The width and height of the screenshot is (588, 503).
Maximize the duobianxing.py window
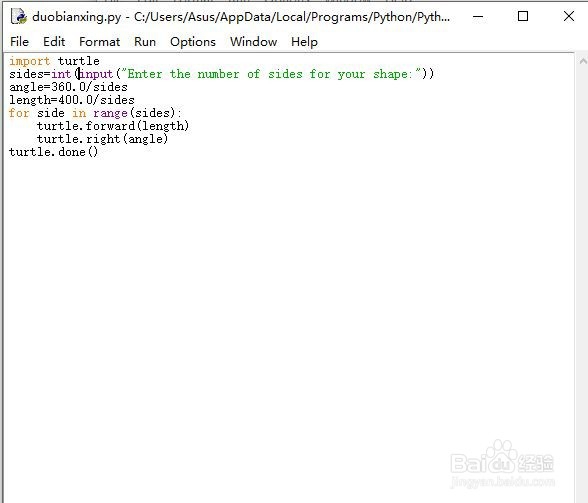523,17
